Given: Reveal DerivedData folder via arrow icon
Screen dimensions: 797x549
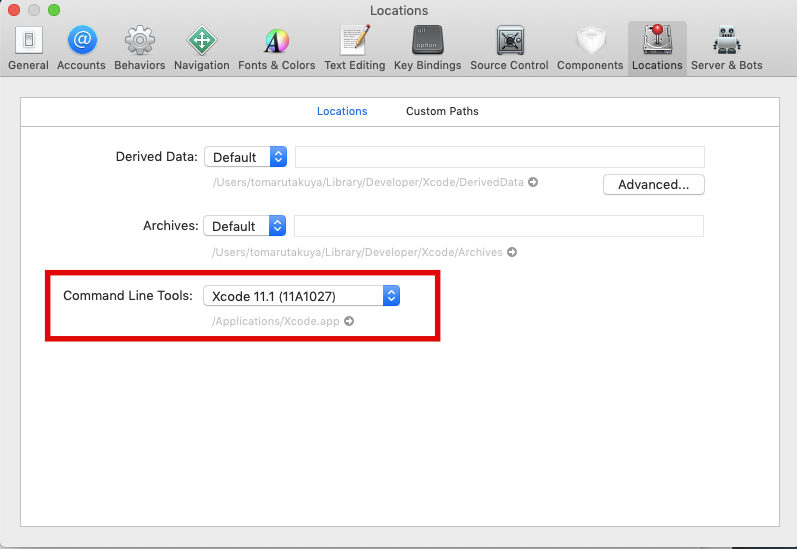Looking at the screenshot, I should (533, 182).
